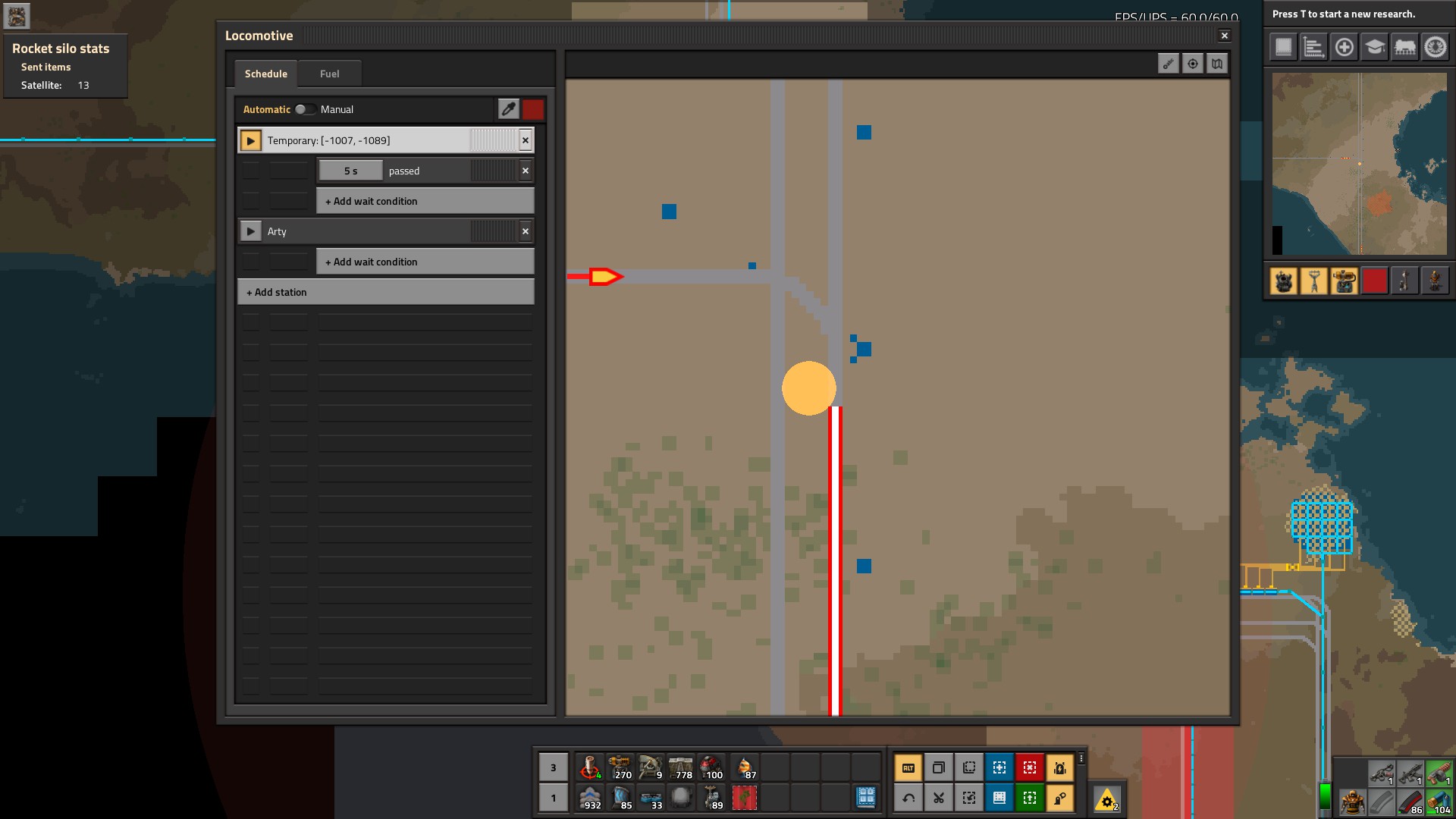
Task: Open the production statistics graph icon
Action: [1313, 47]
